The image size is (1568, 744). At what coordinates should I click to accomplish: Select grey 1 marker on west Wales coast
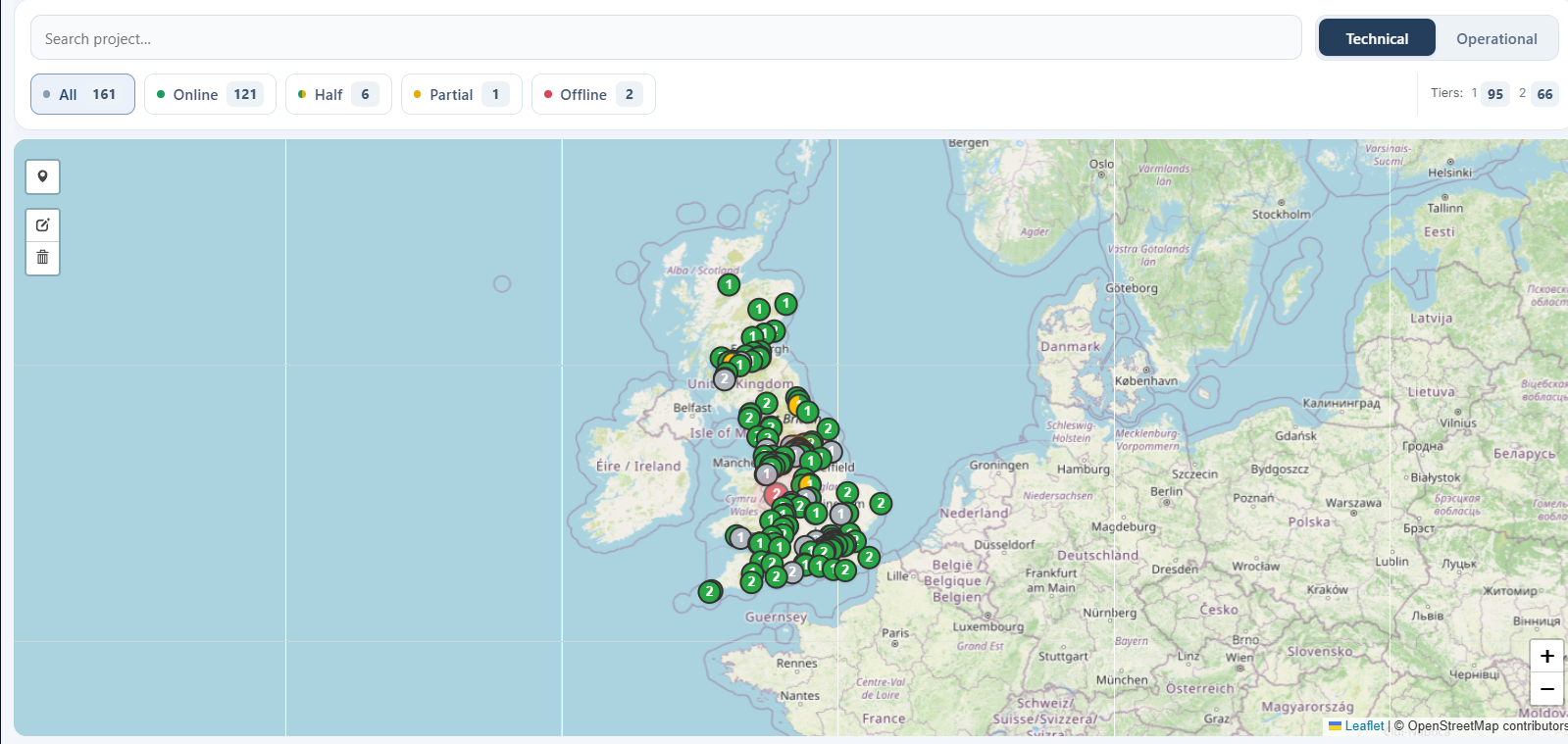point(739,537)
